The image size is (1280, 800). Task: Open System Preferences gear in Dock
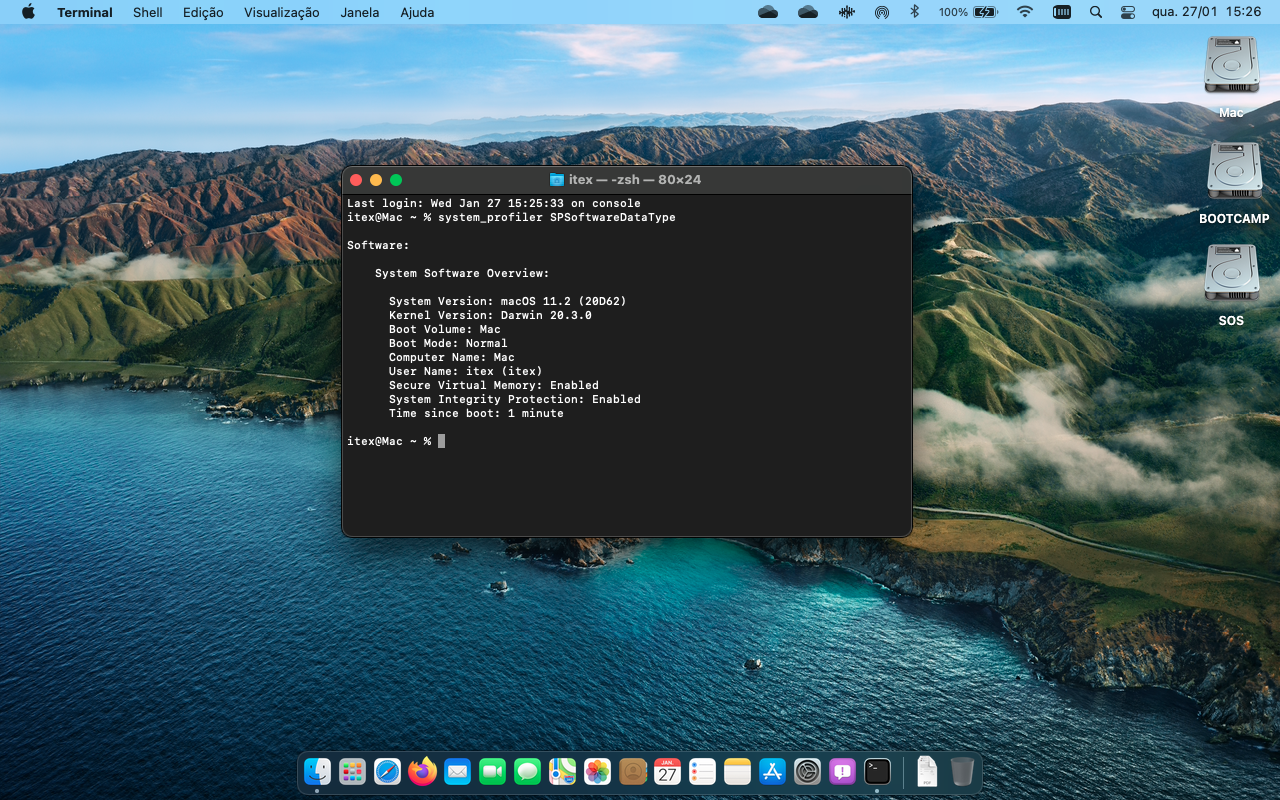point(807,771)
